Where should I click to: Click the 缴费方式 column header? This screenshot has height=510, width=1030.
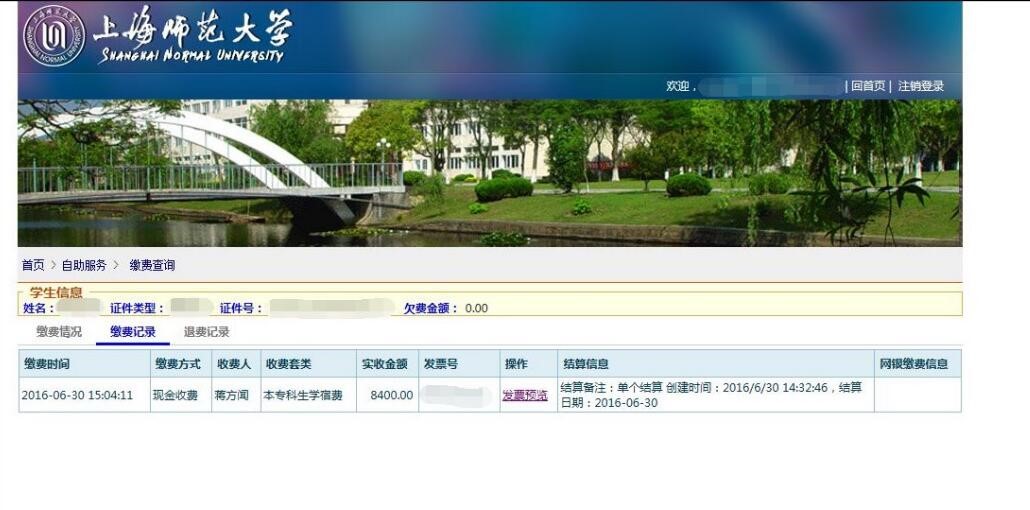[176, 364]
